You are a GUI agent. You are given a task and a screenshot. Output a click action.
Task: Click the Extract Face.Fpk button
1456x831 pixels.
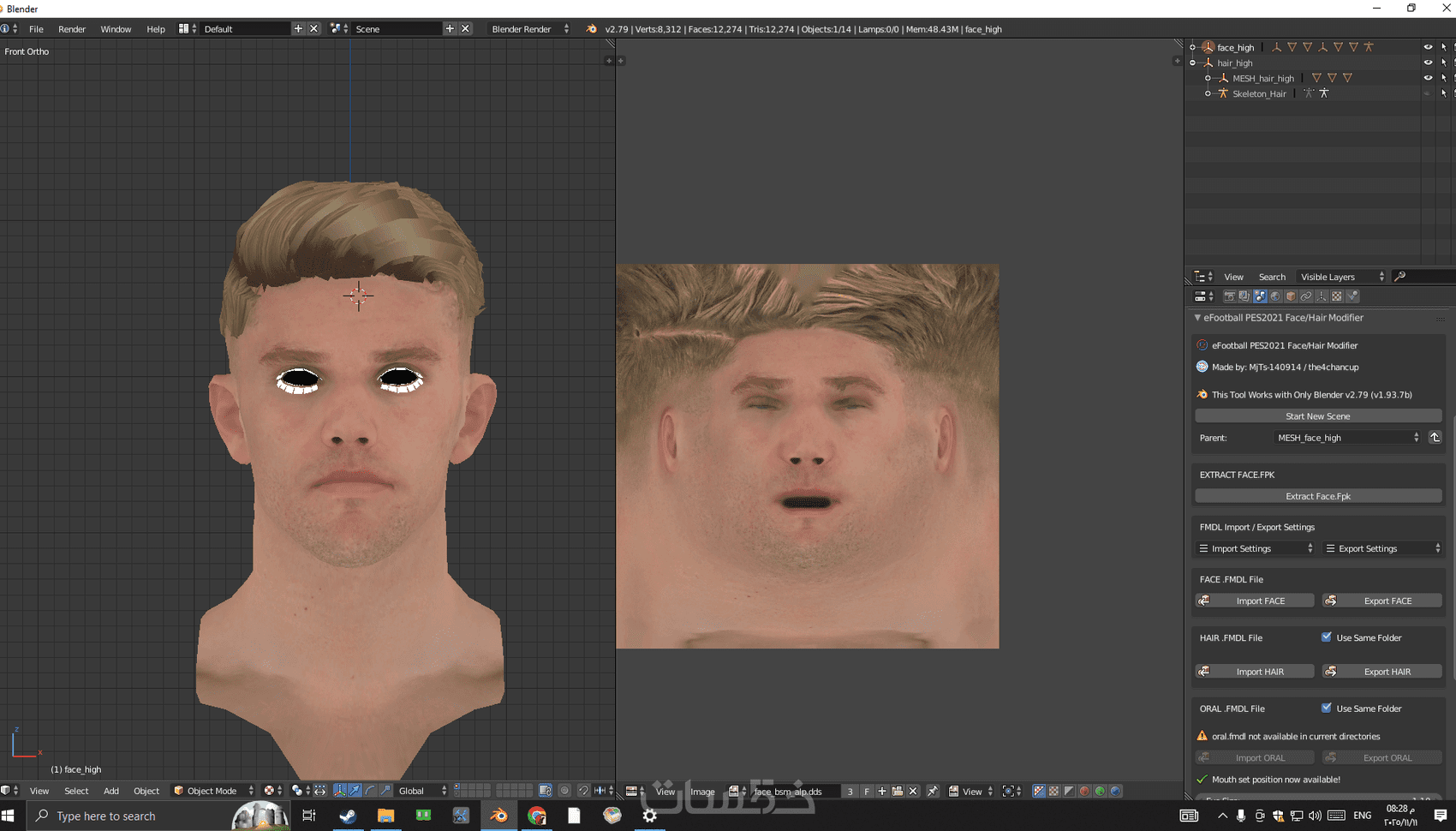tap(1318, 496)
